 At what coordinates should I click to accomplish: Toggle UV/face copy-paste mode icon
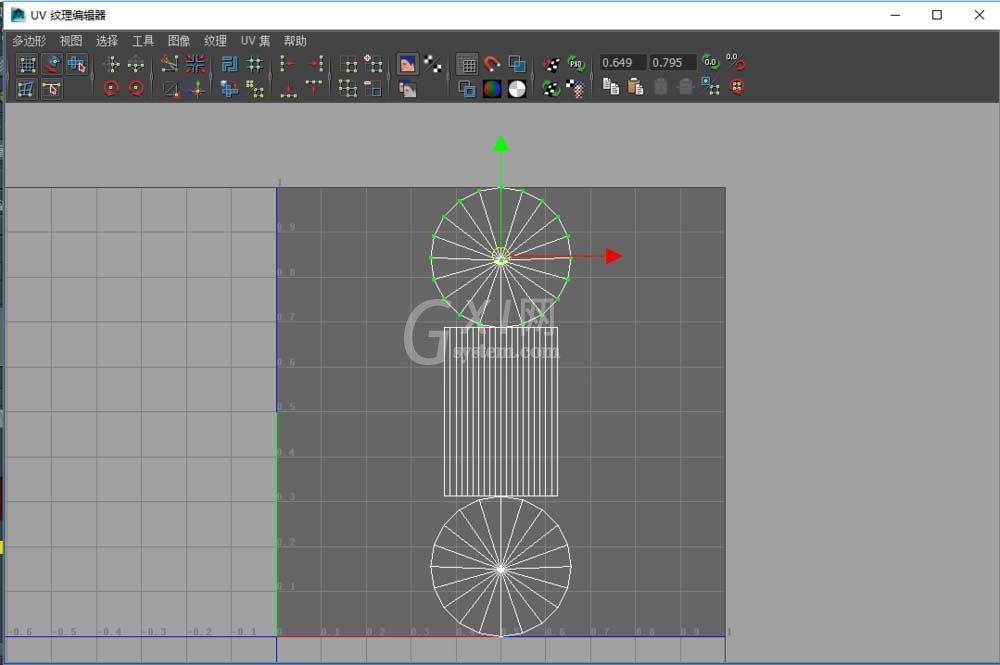click(x=710, y=87)
